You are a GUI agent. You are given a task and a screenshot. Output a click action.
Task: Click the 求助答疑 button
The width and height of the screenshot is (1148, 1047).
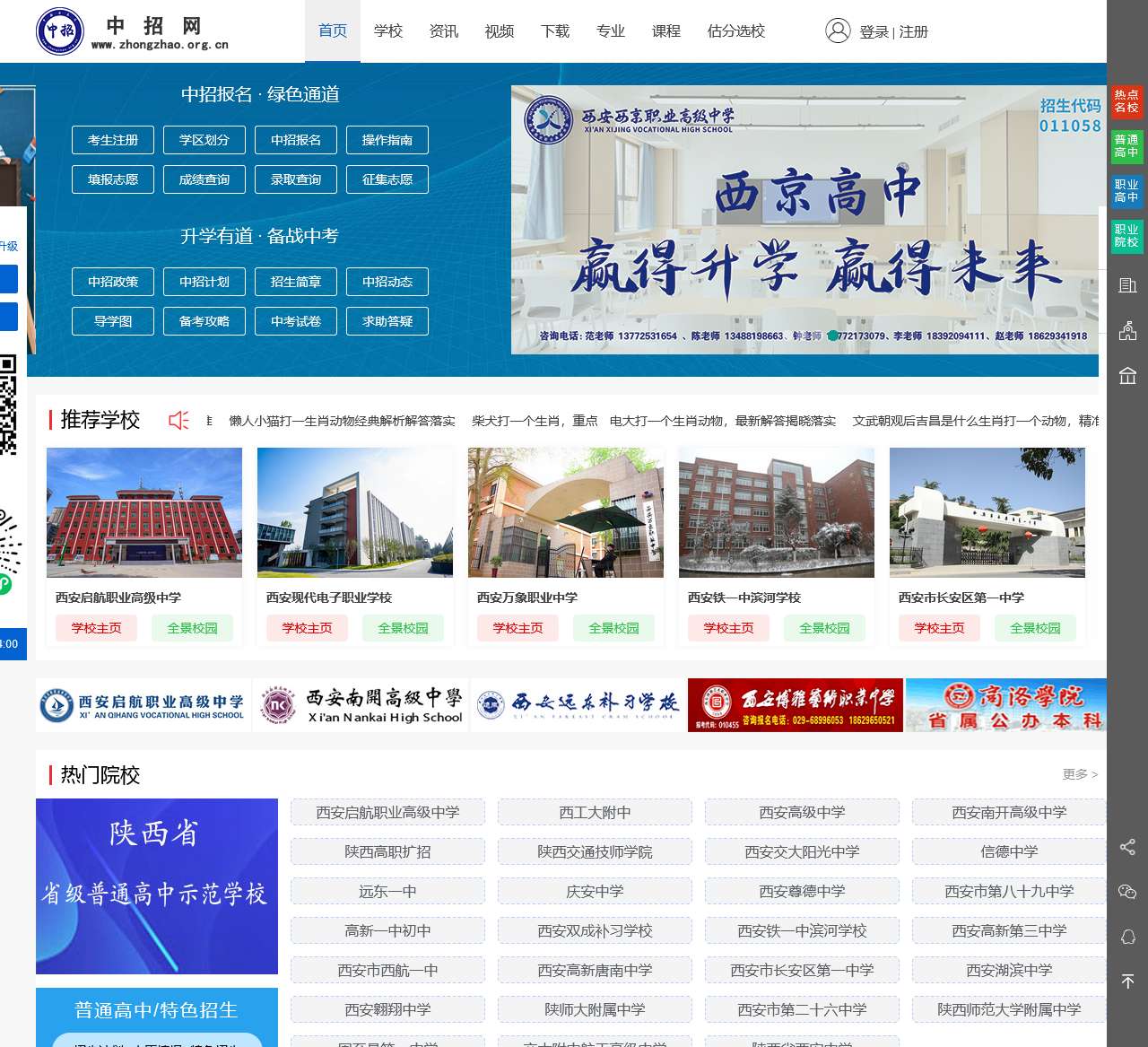[387, 321]
